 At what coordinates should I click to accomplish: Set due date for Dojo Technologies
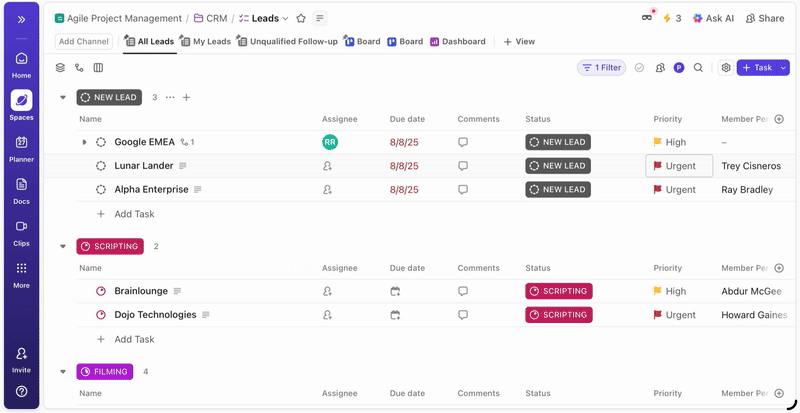[395, 315]
